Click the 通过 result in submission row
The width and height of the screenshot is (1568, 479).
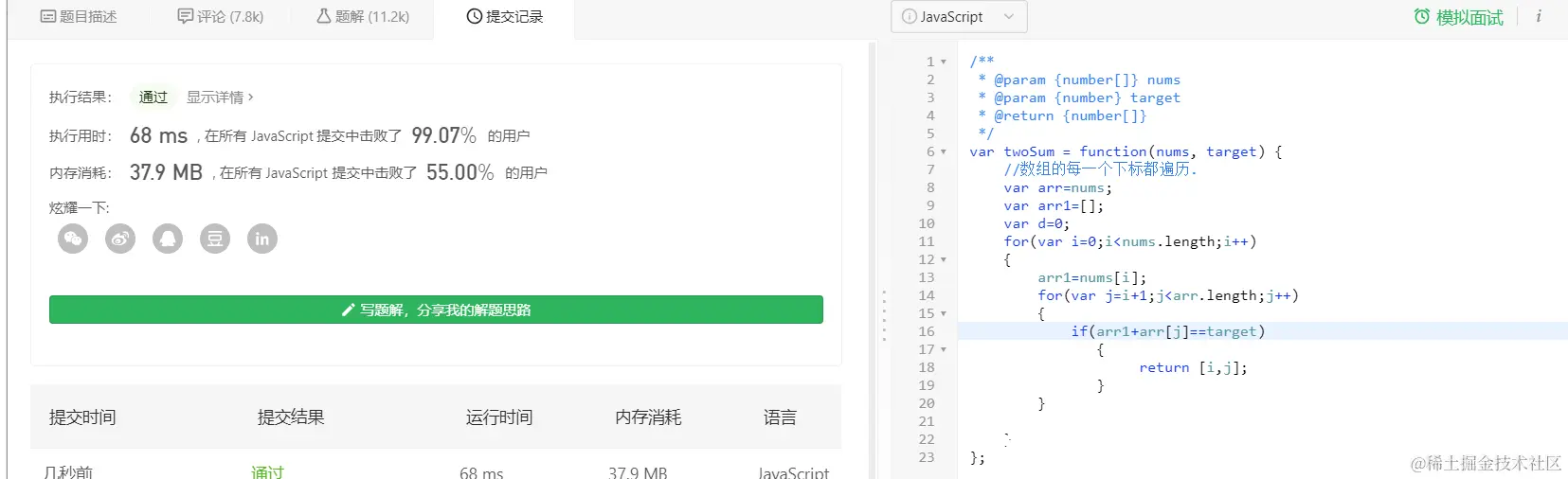pos(267,471)
